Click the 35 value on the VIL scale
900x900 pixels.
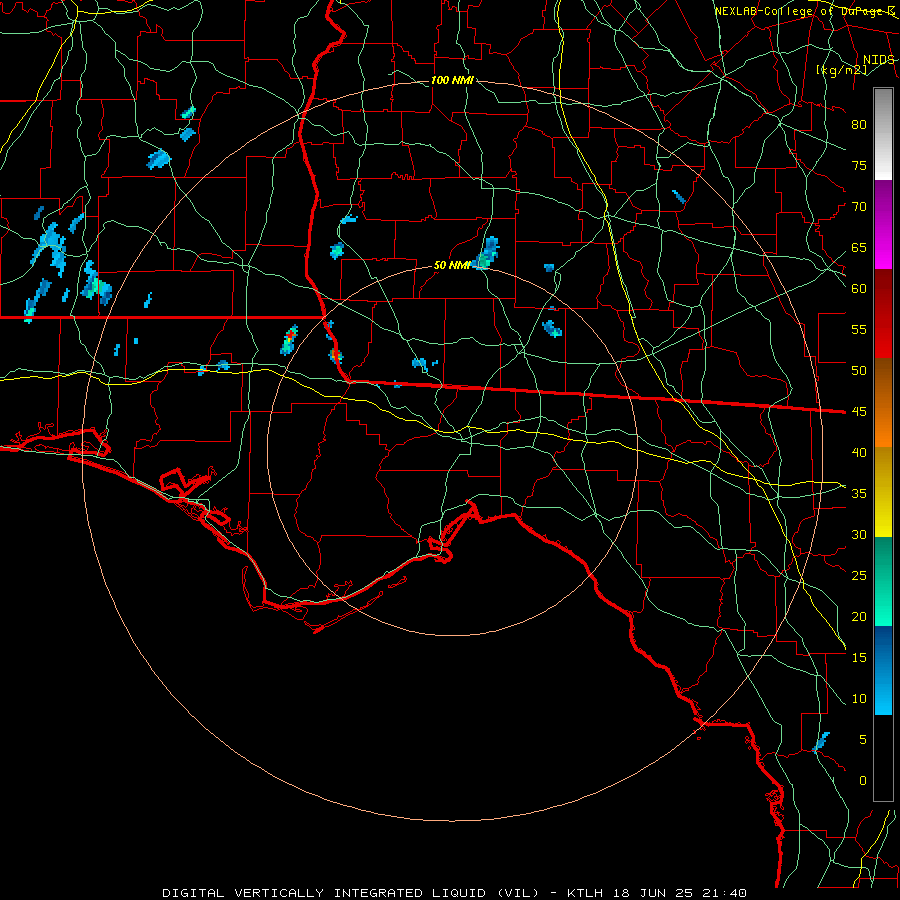point(859,494)
